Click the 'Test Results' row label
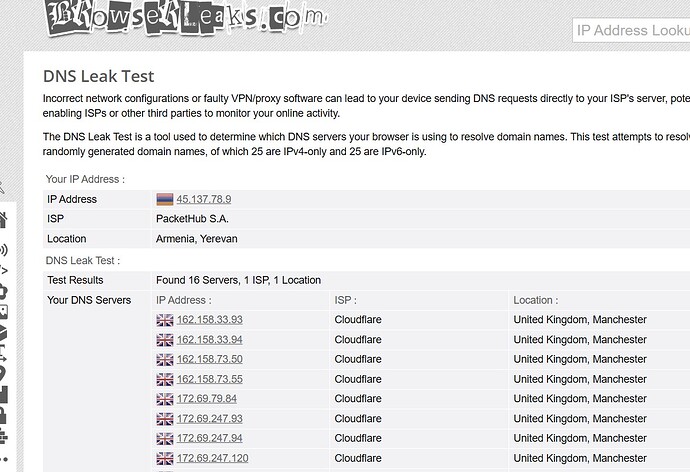The image size is (690, 472). (75, 280)
